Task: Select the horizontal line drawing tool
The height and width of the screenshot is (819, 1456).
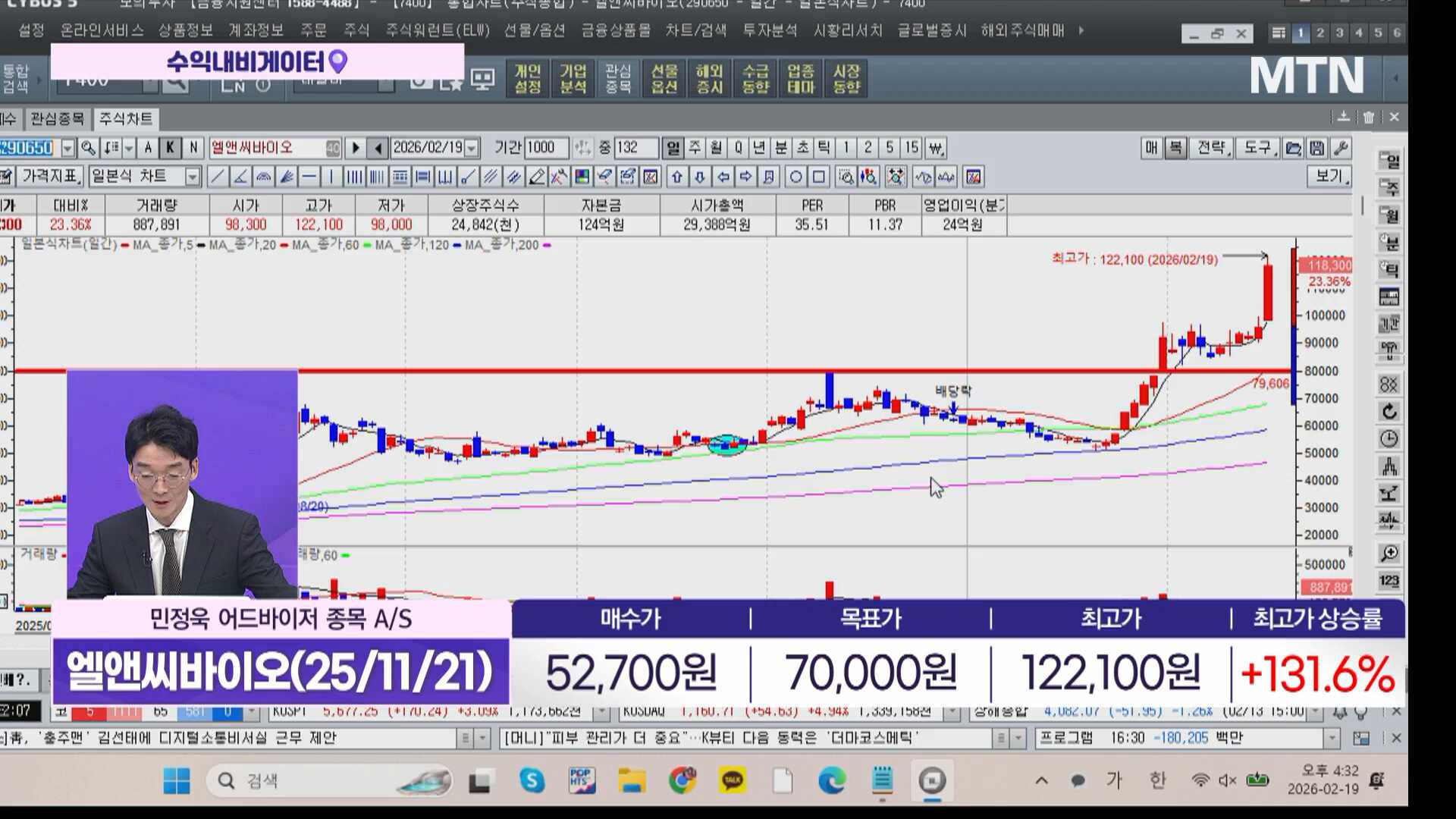Action: 309,177
